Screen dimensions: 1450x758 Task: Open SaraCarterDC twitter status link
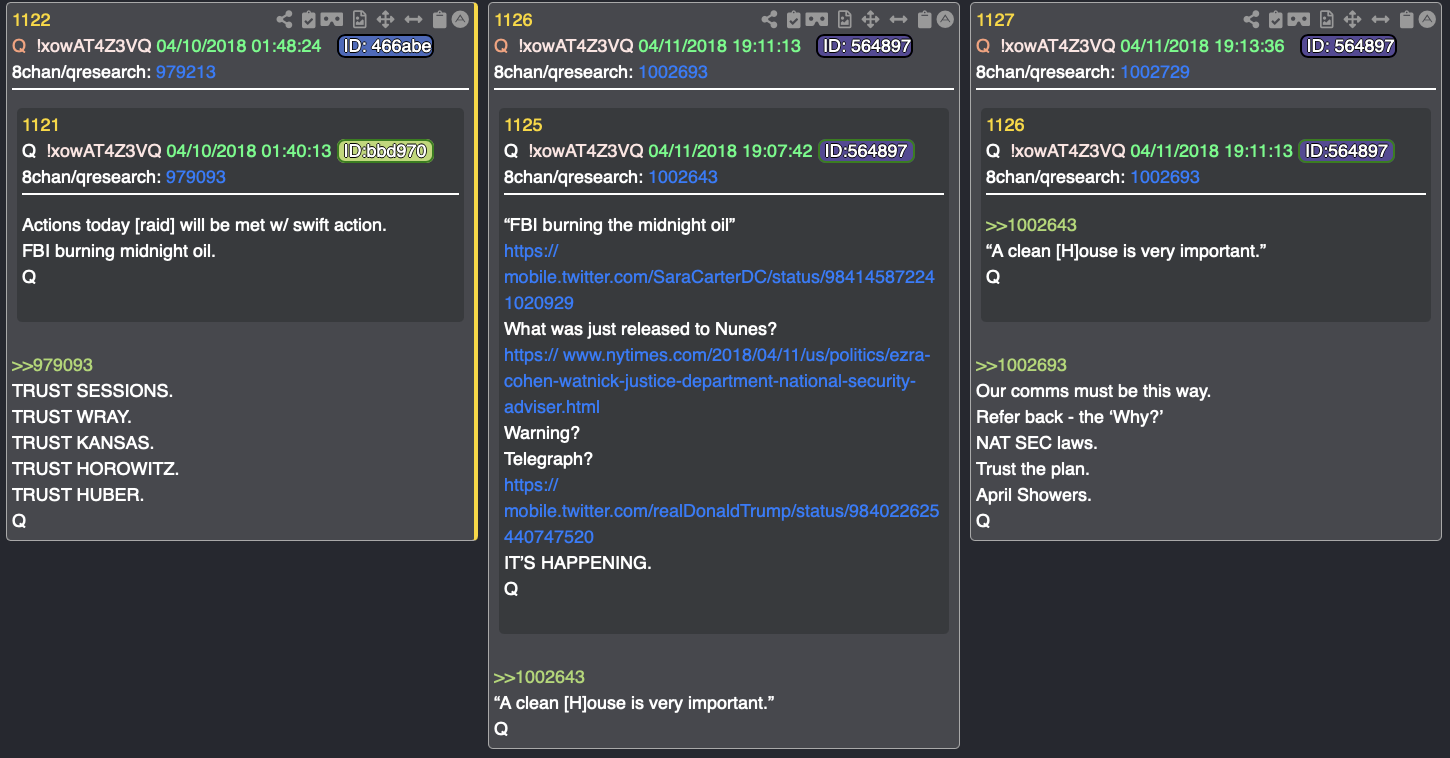pos(719,277)
